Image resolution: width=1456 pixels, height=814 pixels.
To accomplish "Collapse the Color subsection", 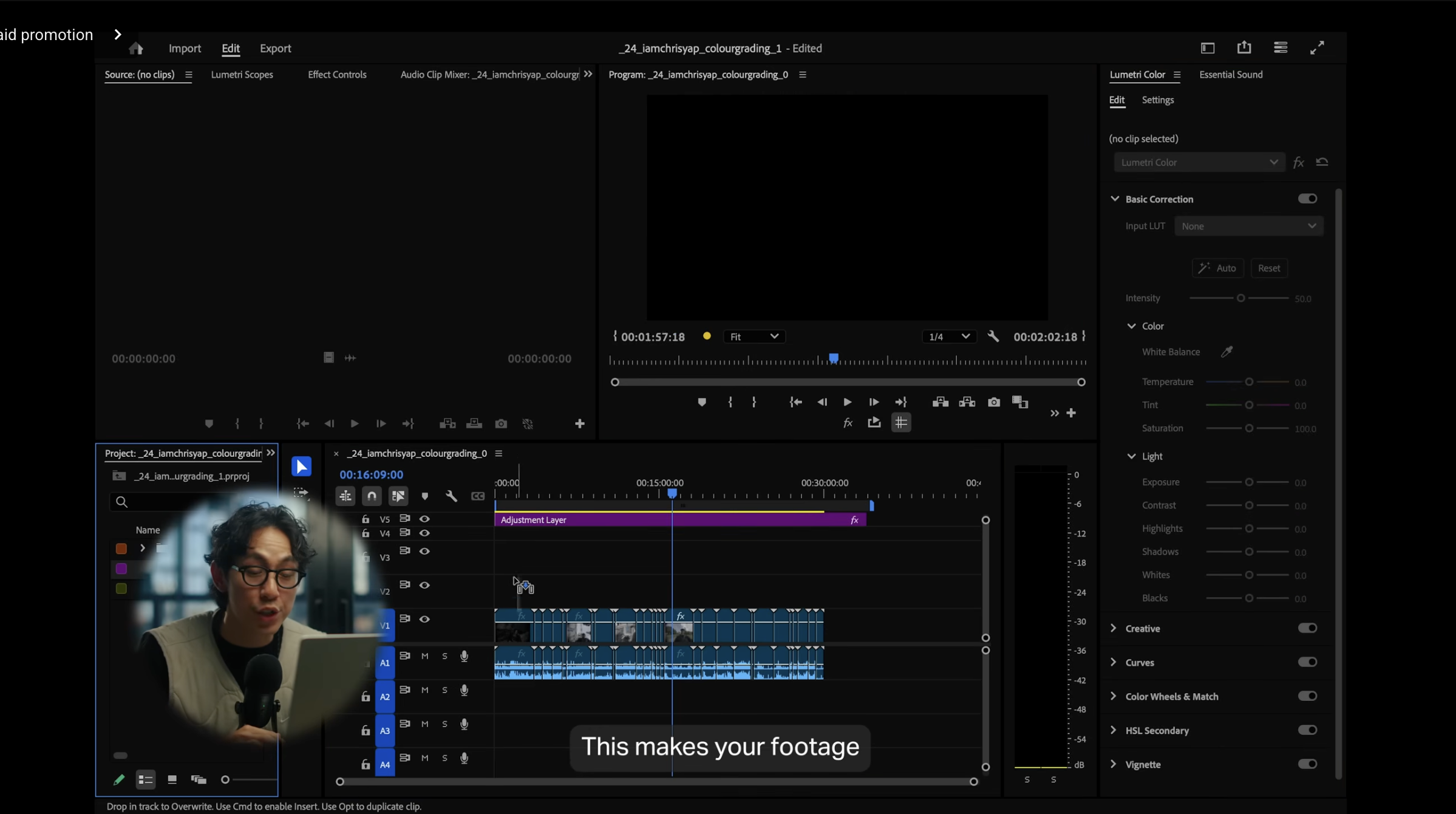I will [x=1131, y=326].
